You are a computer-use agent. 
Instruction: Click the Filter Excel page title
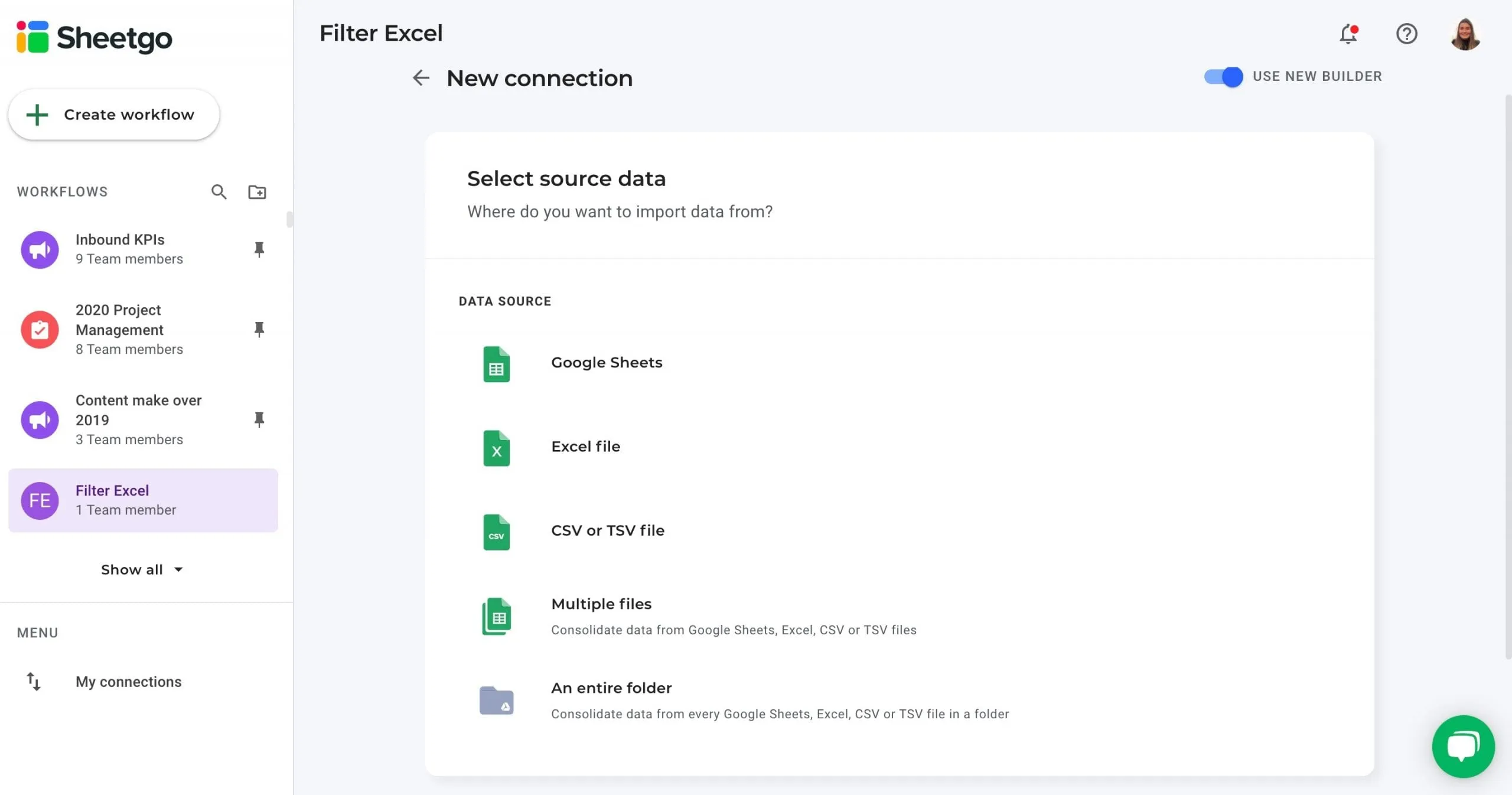click(381, 33)
